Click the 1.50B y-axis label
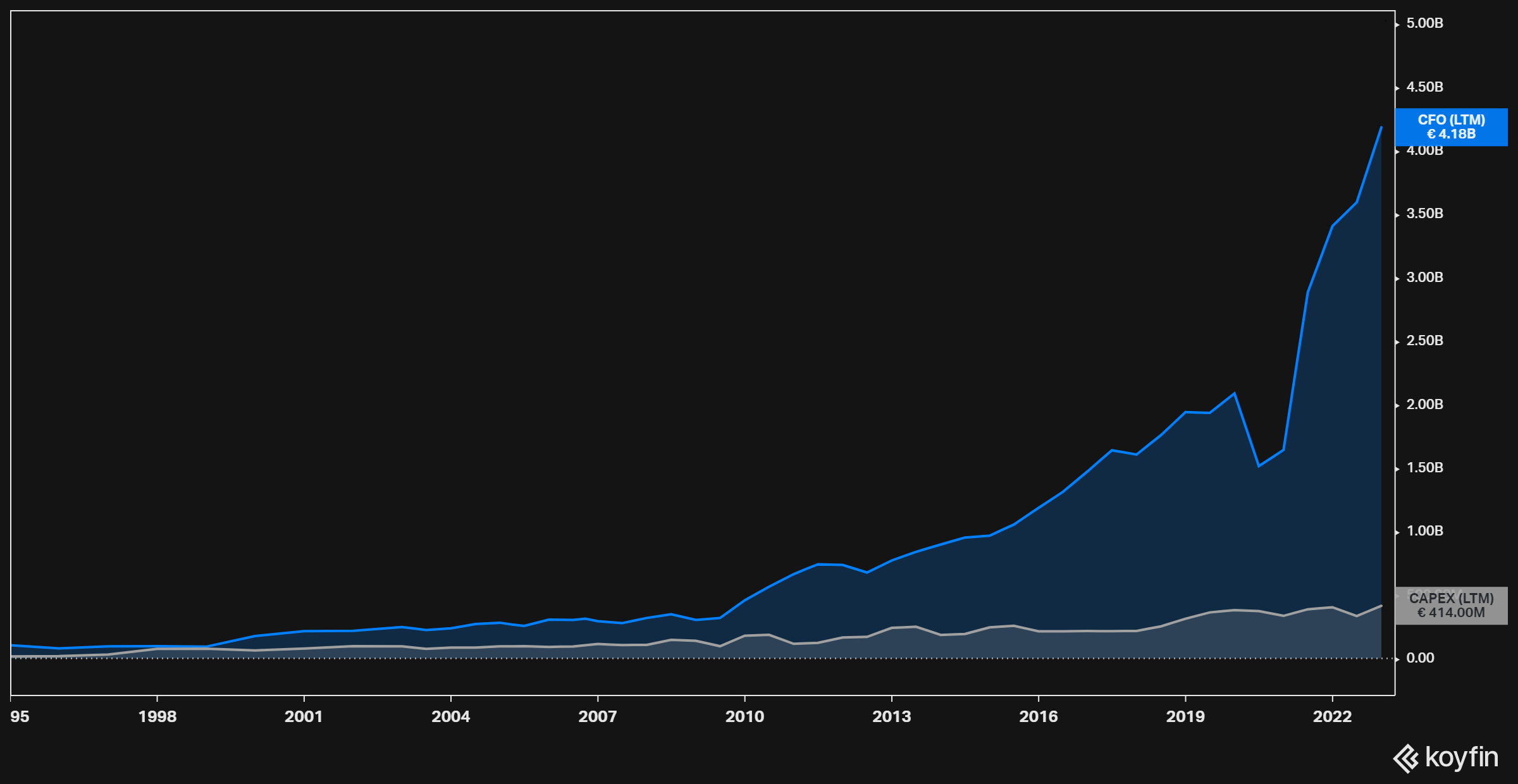This screenshot has height=784, width=1518. 1424,468
